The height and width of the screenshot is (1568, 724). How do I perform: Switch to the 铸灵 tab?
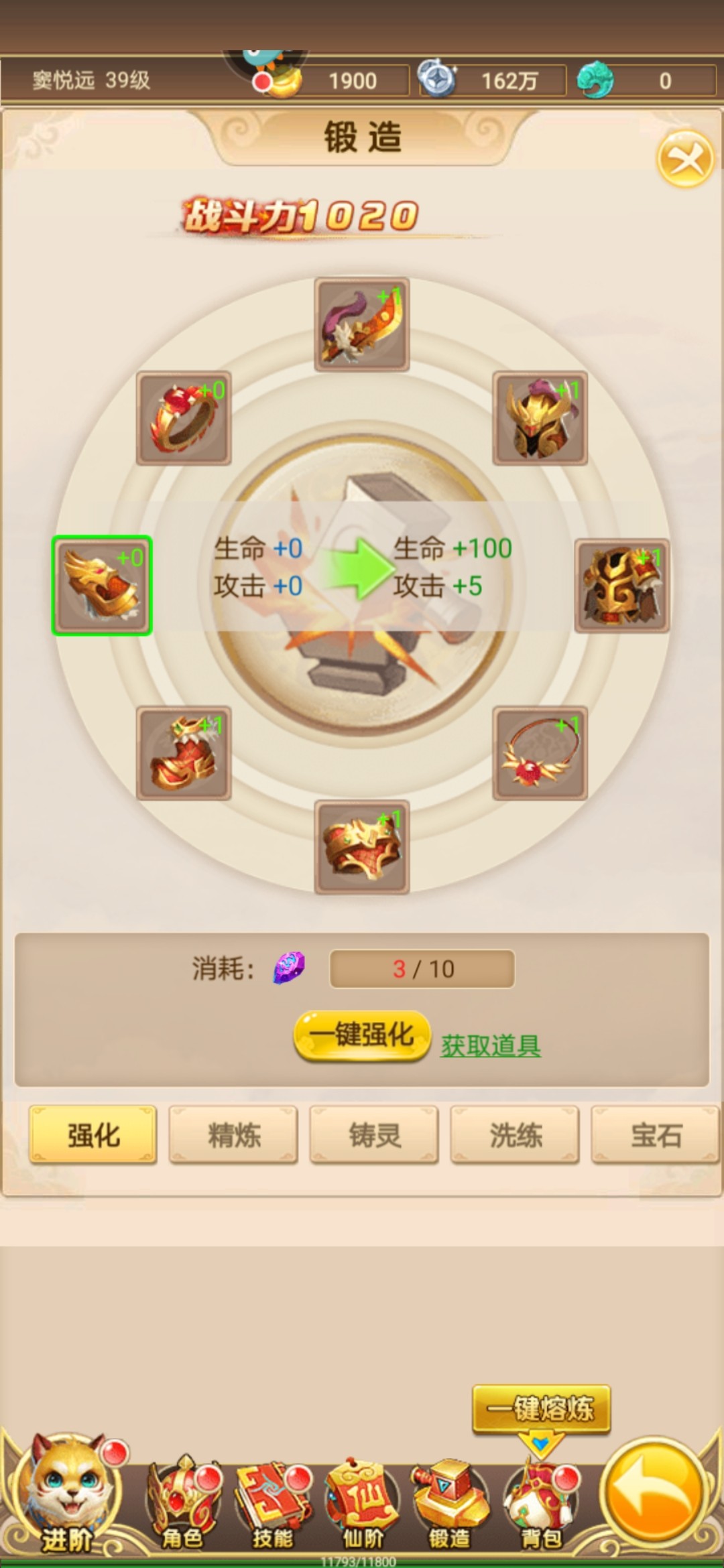pos(374,1135)
